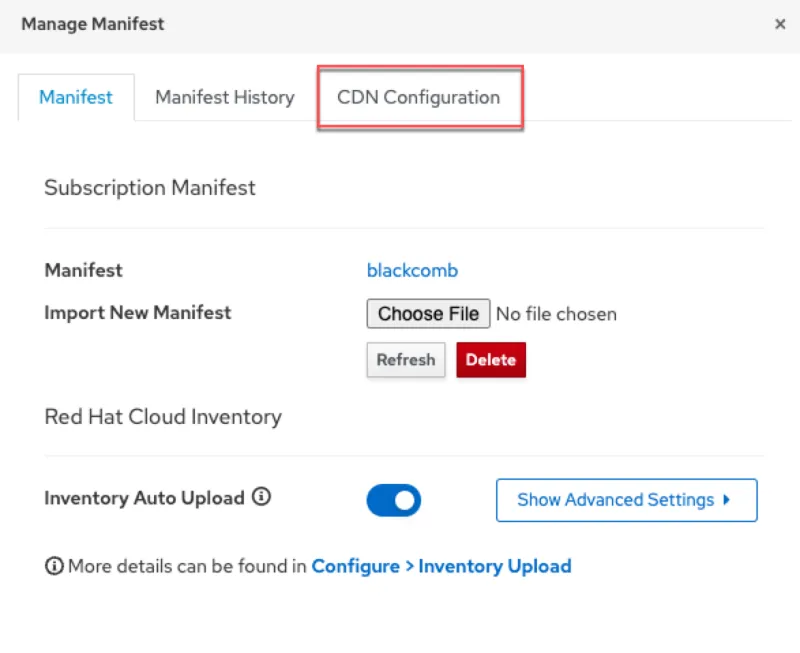This screenshot has width=800, height=653.
Task: Switch to the Manifest tab
Action: 76,97
